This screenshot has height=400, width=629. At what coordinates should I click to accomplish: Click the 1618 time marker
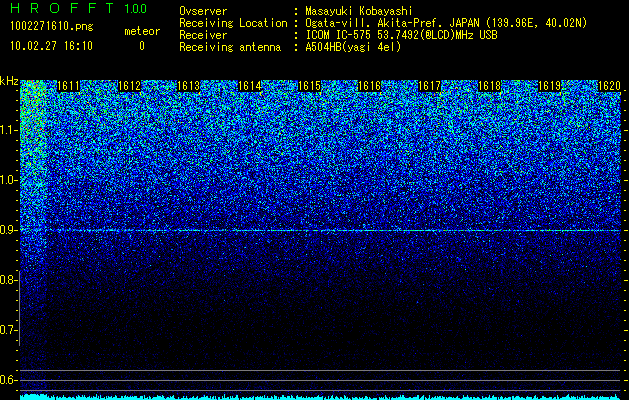click(490, 86)
